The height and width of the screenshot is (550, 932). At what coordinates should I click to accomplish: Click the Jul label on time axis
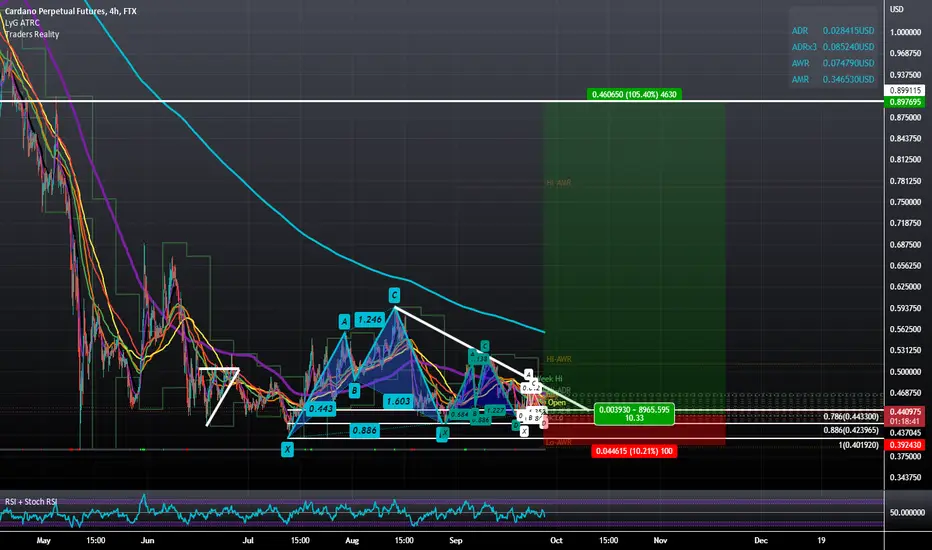coord(248,540)
